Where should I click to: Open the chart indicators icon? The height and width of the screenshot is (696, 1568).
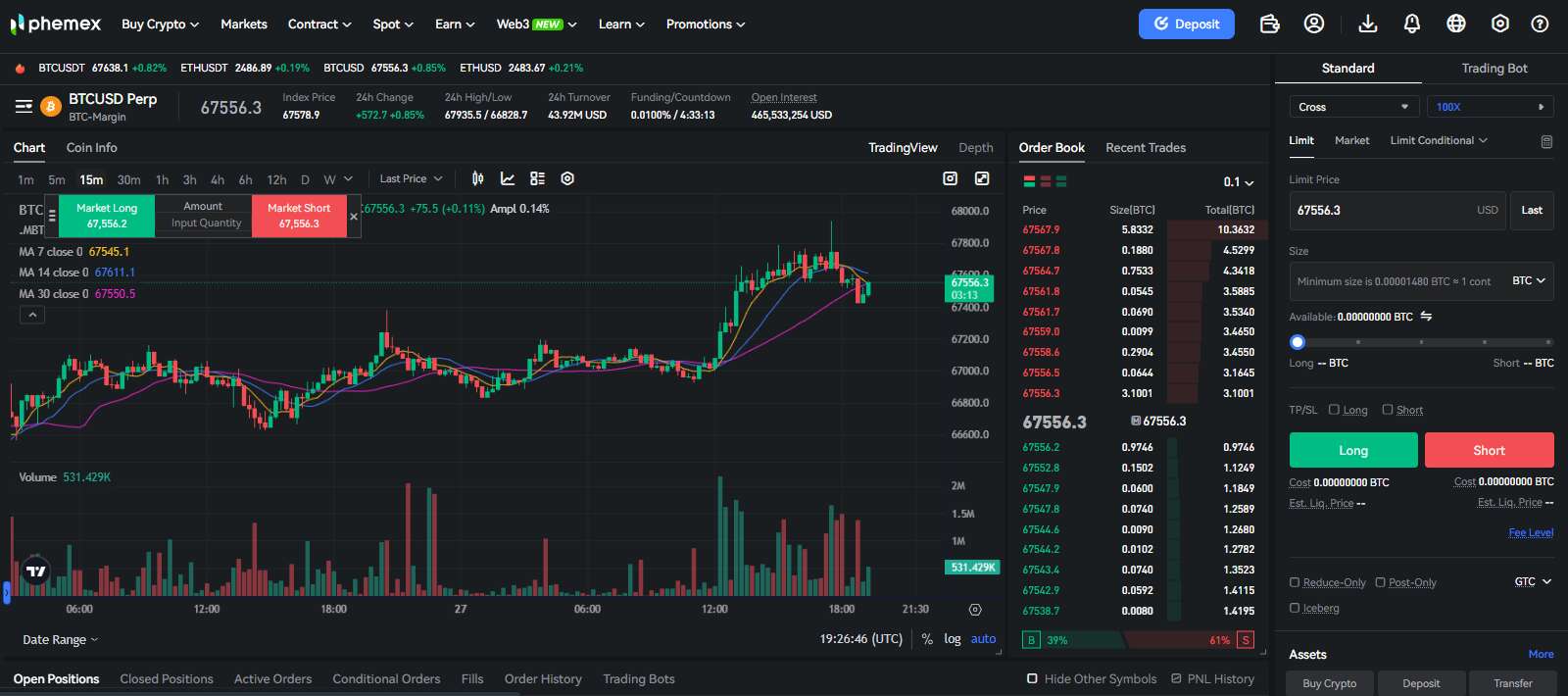[508, 178]
